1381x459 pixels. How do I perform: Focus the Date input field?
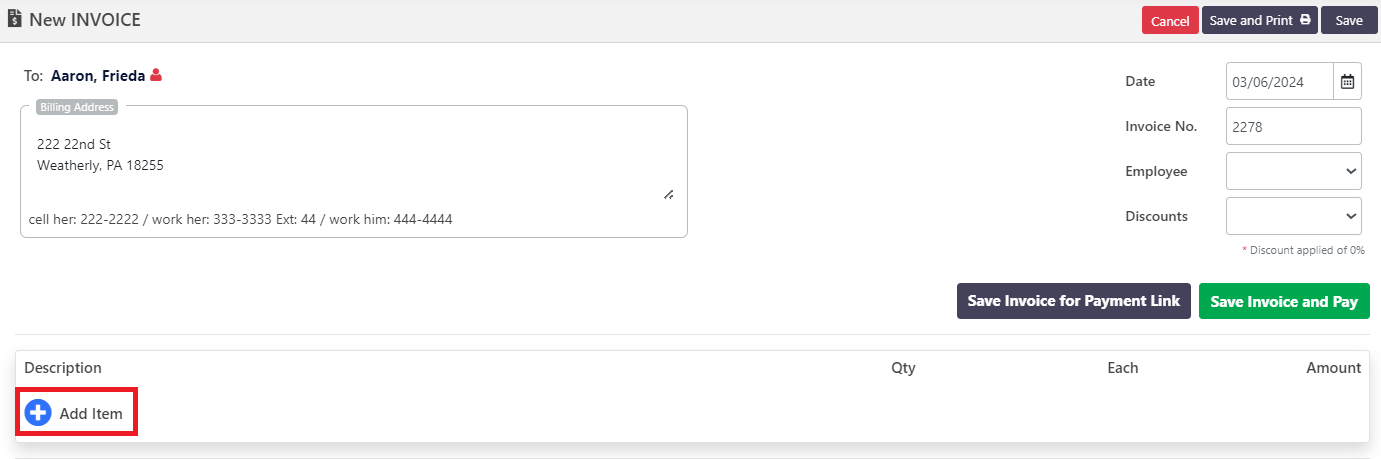click(1279, 82)
